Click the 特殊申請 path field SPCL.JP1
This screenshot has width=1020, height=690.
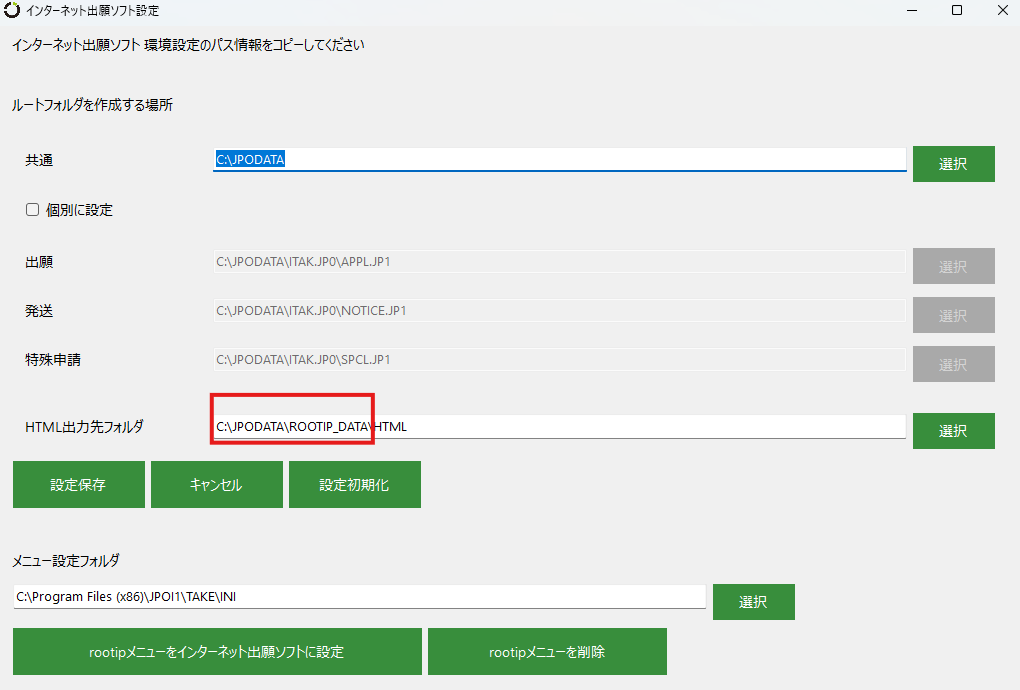[x=559, y=360]
